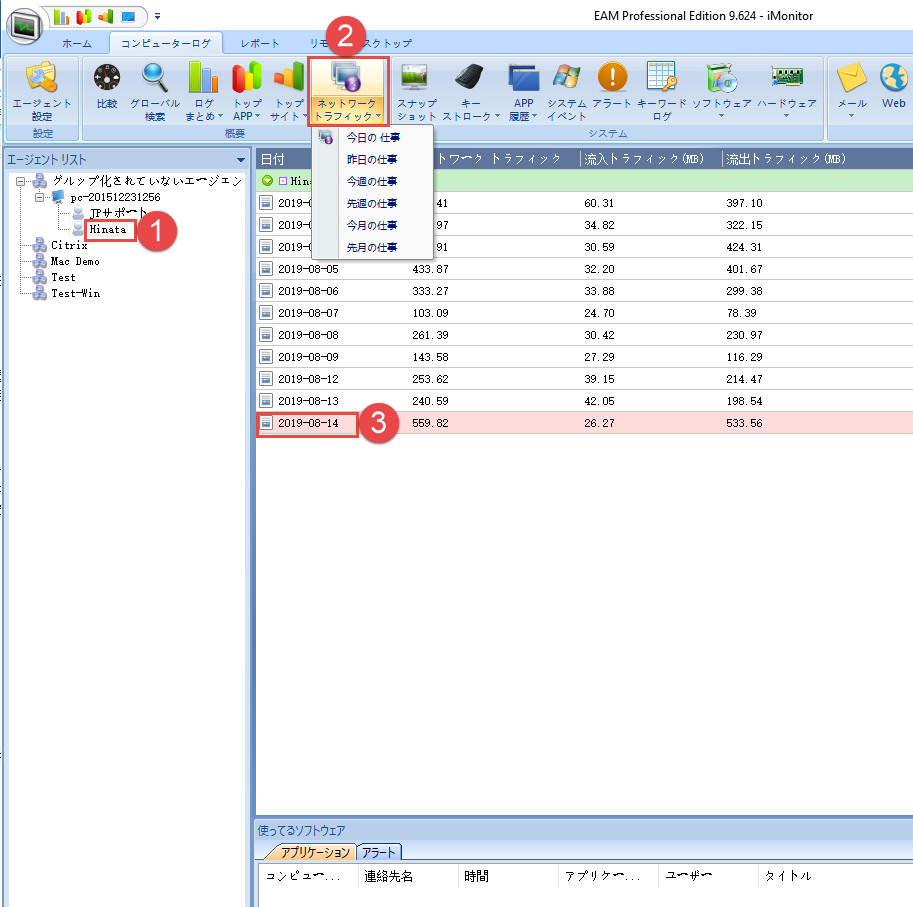Click the 時間 column header in bottom table
The image size is (913, 907).
tap(508, 876)
